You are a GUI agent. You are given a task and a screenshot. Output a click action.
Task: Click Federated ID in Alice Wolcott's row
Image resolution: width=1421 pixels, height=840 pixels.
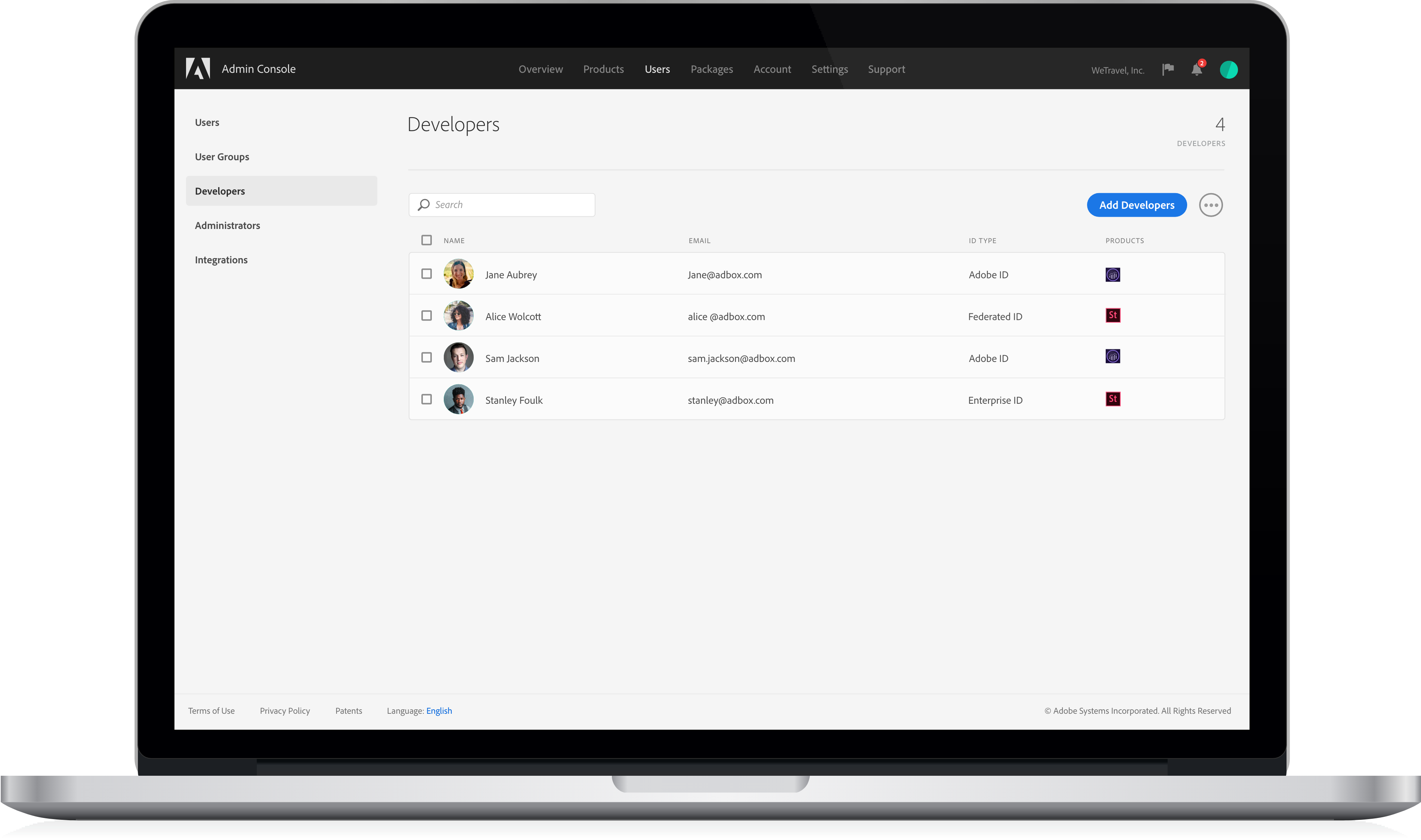tap(995, 316)
